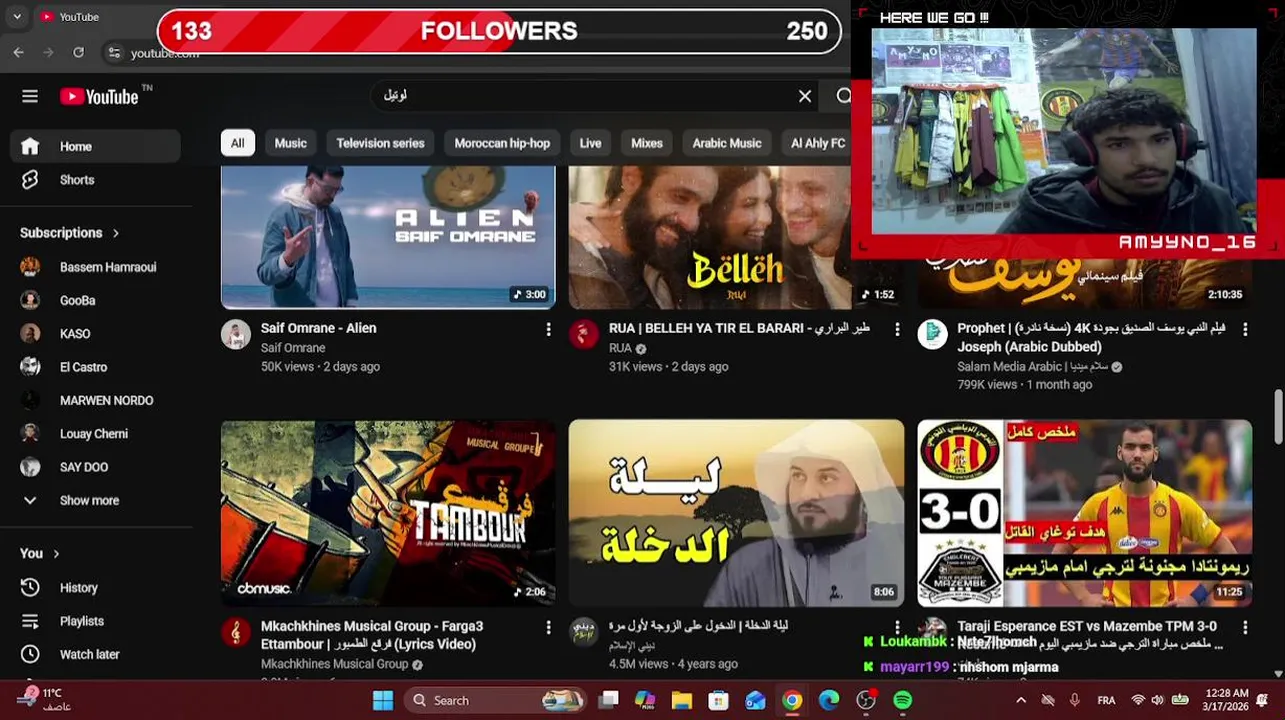Open more options for Saif Omrane - Alien
This screenshot has width=1285, height=720.
[x=548, y=329]
